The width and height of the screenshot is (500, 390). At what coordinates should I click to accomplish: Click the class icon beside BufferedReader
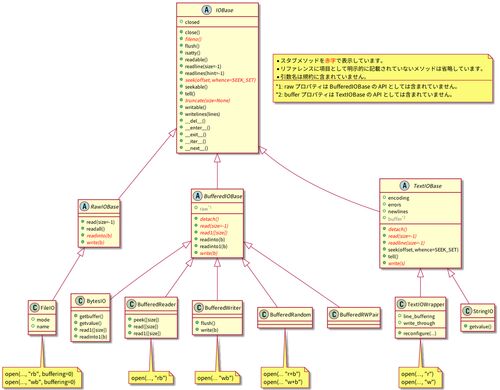pyautogui.click(x=132, y=304)
